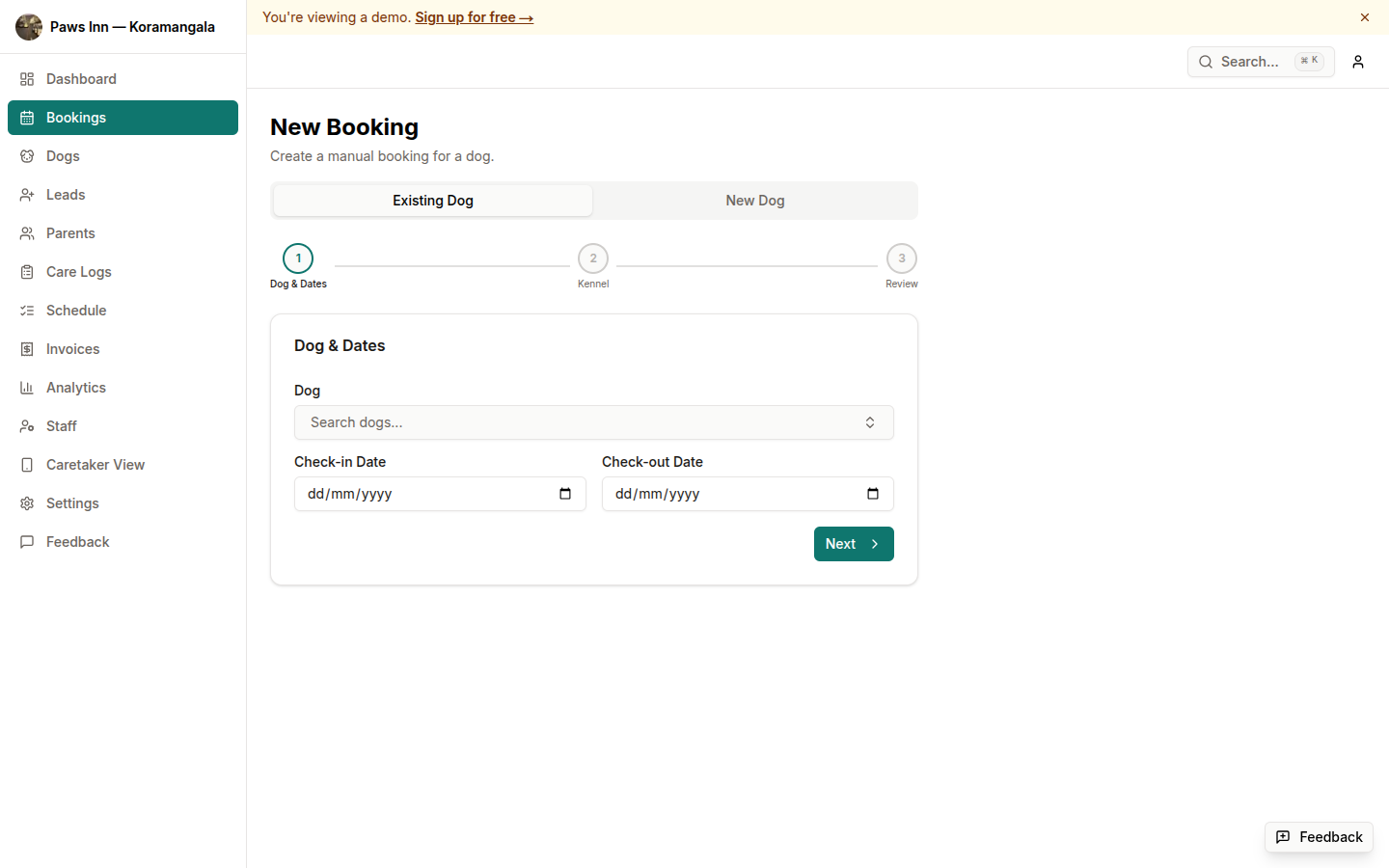Open the Analytics section

(x=76, y=387)
